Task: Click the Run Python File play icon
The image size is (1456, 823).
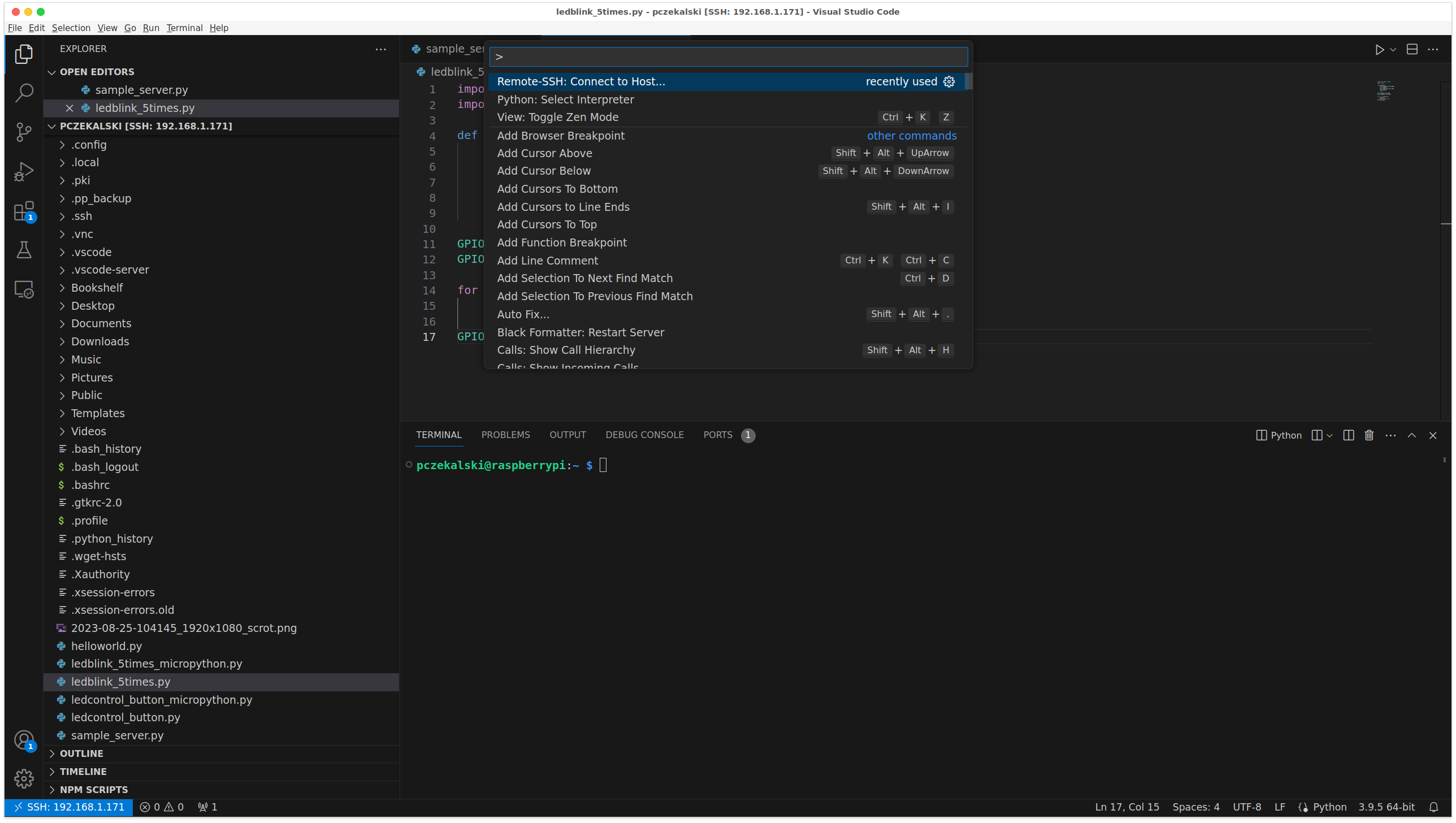Action: (1379, 50)
